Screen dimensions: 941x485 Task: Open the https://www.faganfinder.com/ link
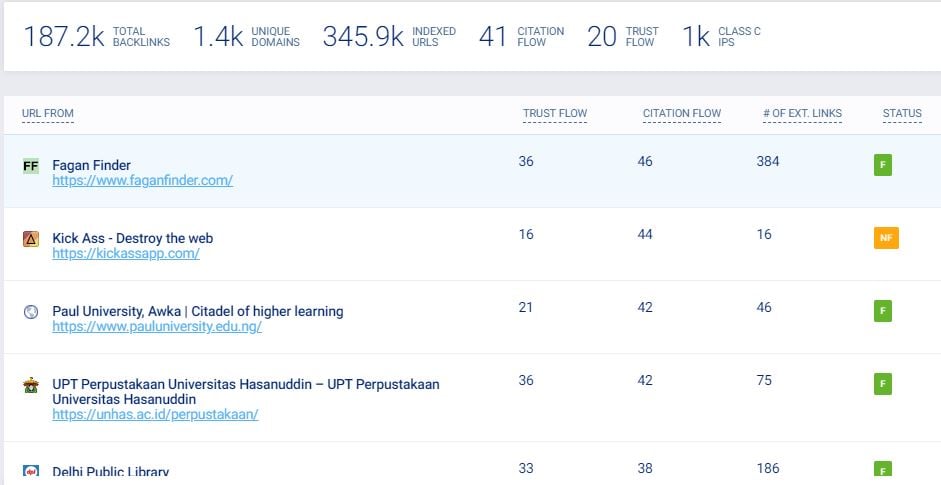click(142, 181)
